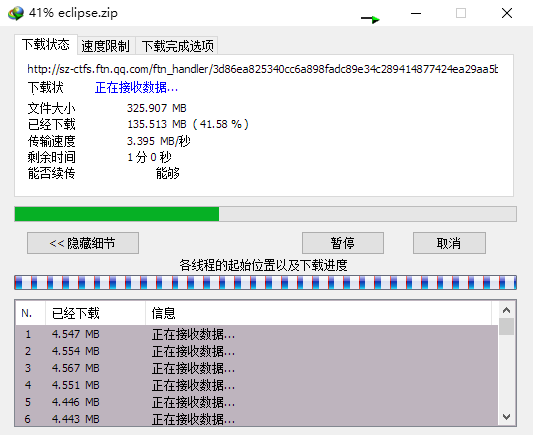Click the N. column header
The image size is (533, 435).
(30, 313)
